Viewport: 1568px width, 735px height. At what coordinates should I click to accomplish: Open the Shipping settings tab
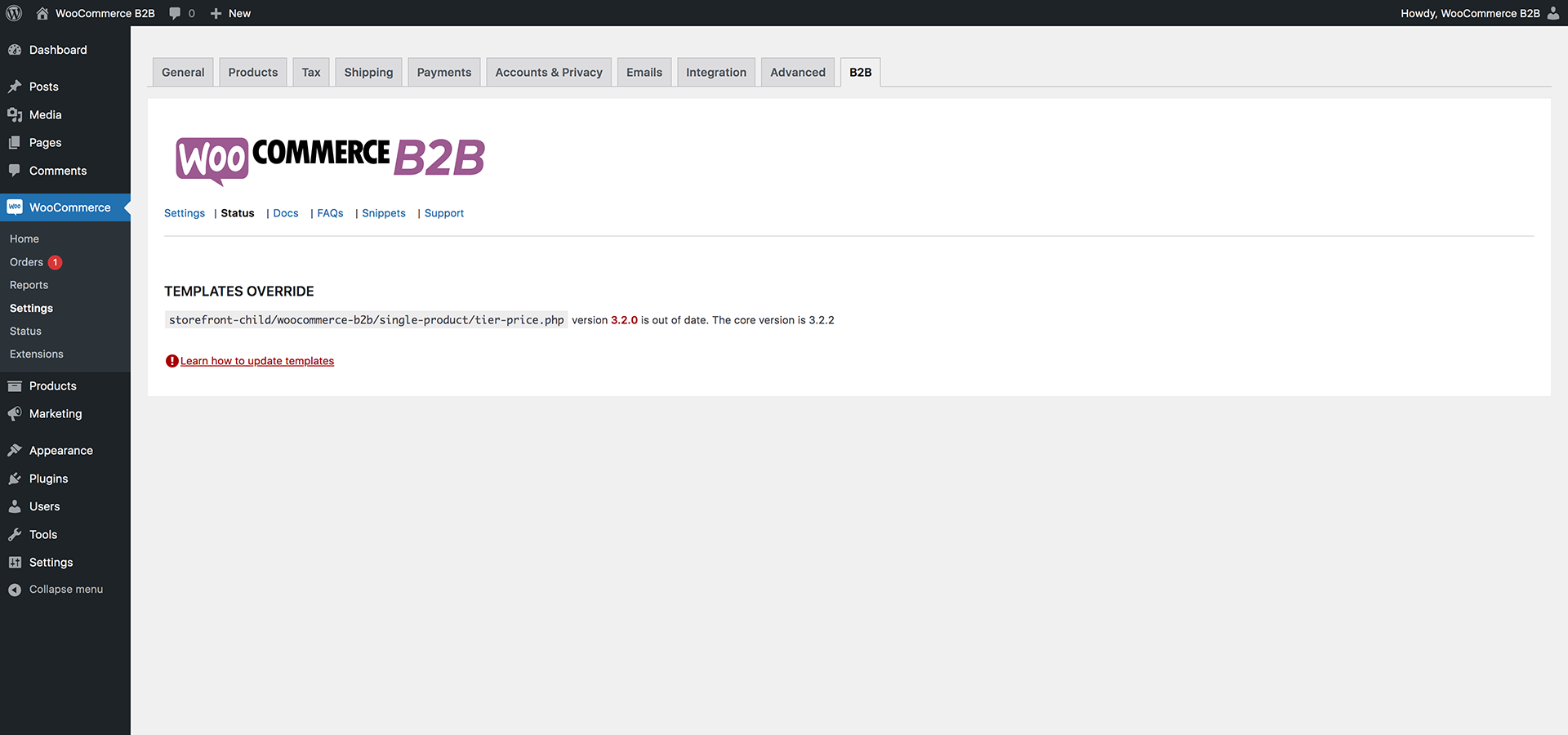pos(368,72)
